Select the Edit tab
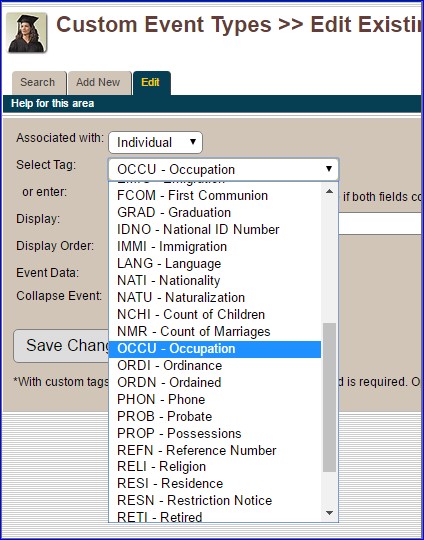Image resolution: width=424 pixels, height=540 pixels. pos(152,83)
